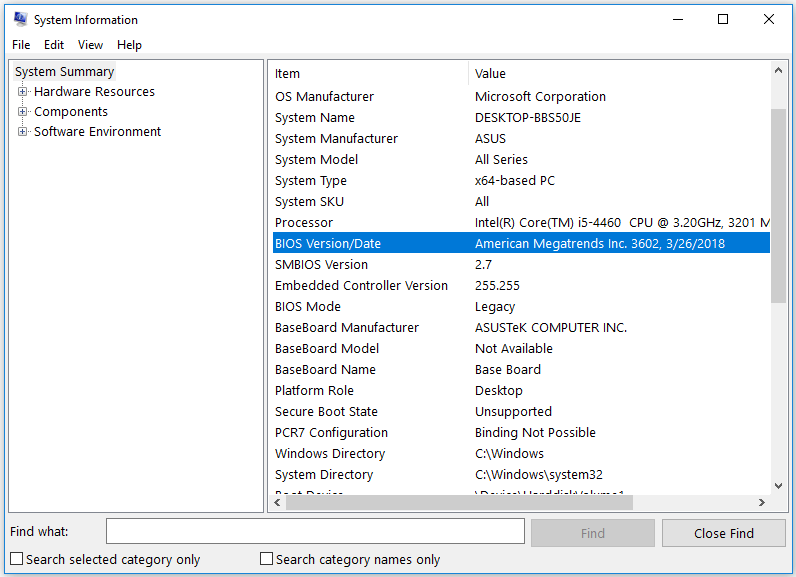Maximize the System Information window
796x577 pixels.
pyautogui.click(x=723, y=19)
